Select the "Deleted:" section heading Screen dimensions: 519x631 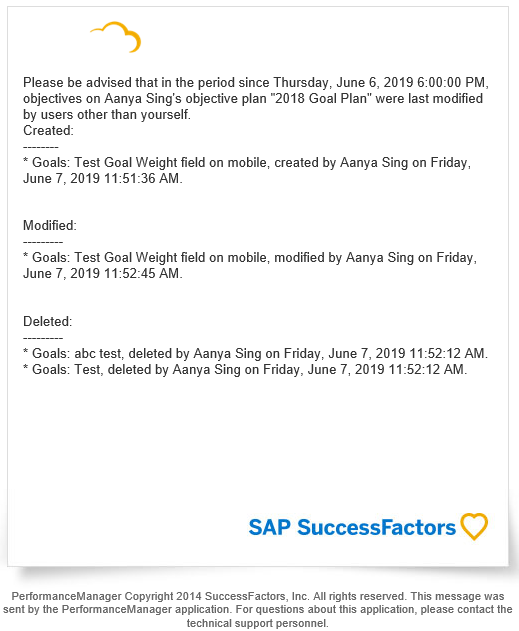coord(47,322)
